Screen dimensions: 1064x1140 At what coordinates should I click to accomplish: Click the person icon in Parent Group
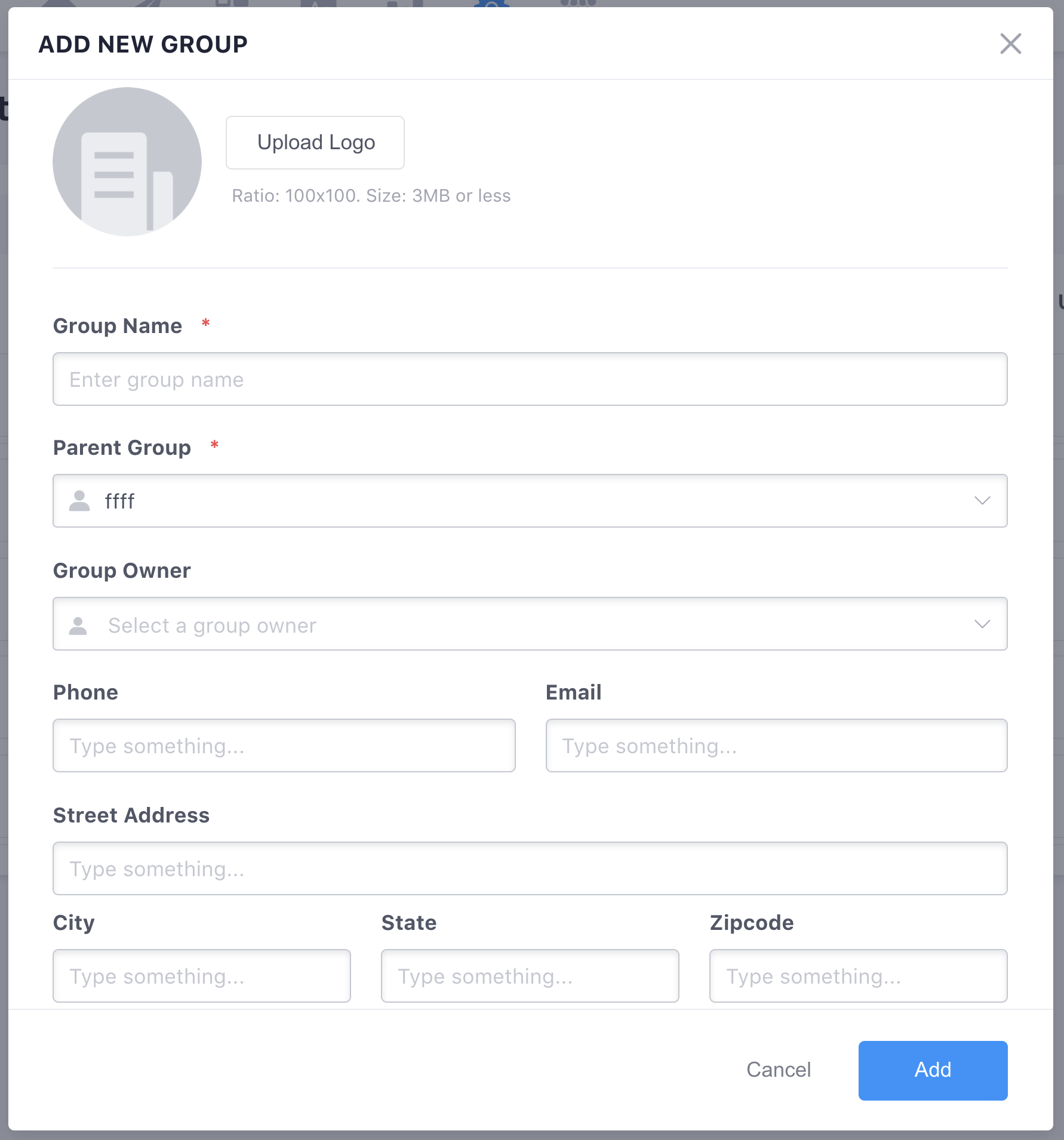click(x=79, y=501)
